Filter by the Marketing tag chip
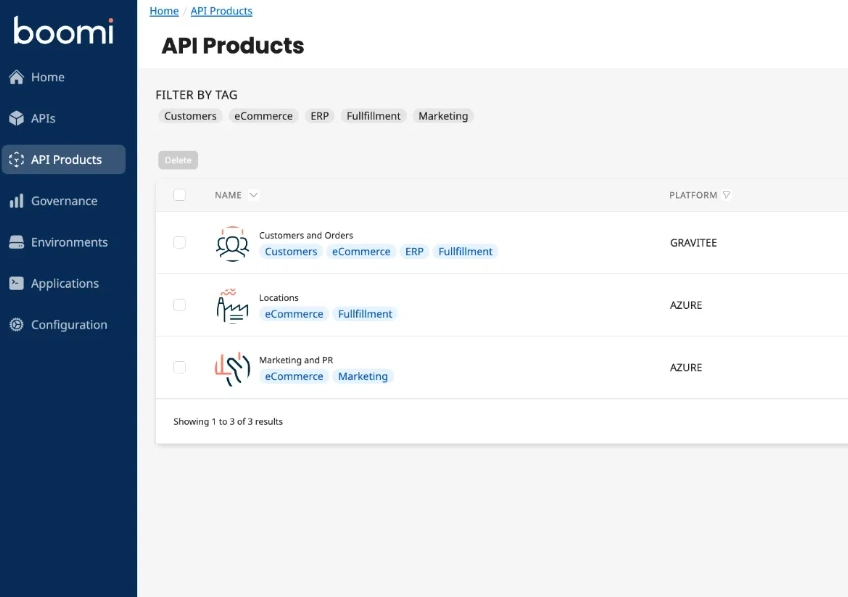Image resolution: width=848 pixels, height=597 pixels. [443, 116]
